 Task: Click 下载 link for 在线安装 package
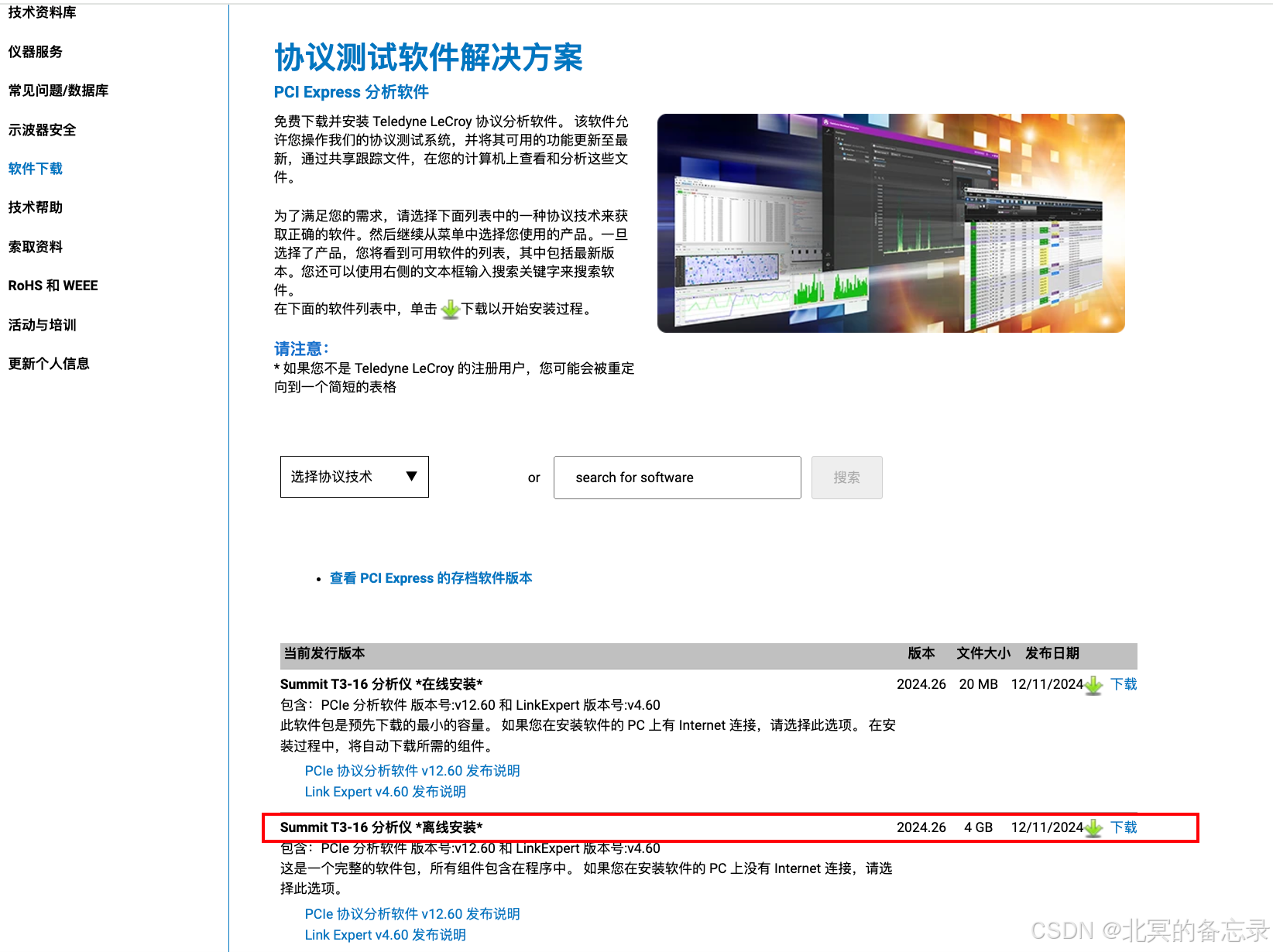(x=1124, y=684)
